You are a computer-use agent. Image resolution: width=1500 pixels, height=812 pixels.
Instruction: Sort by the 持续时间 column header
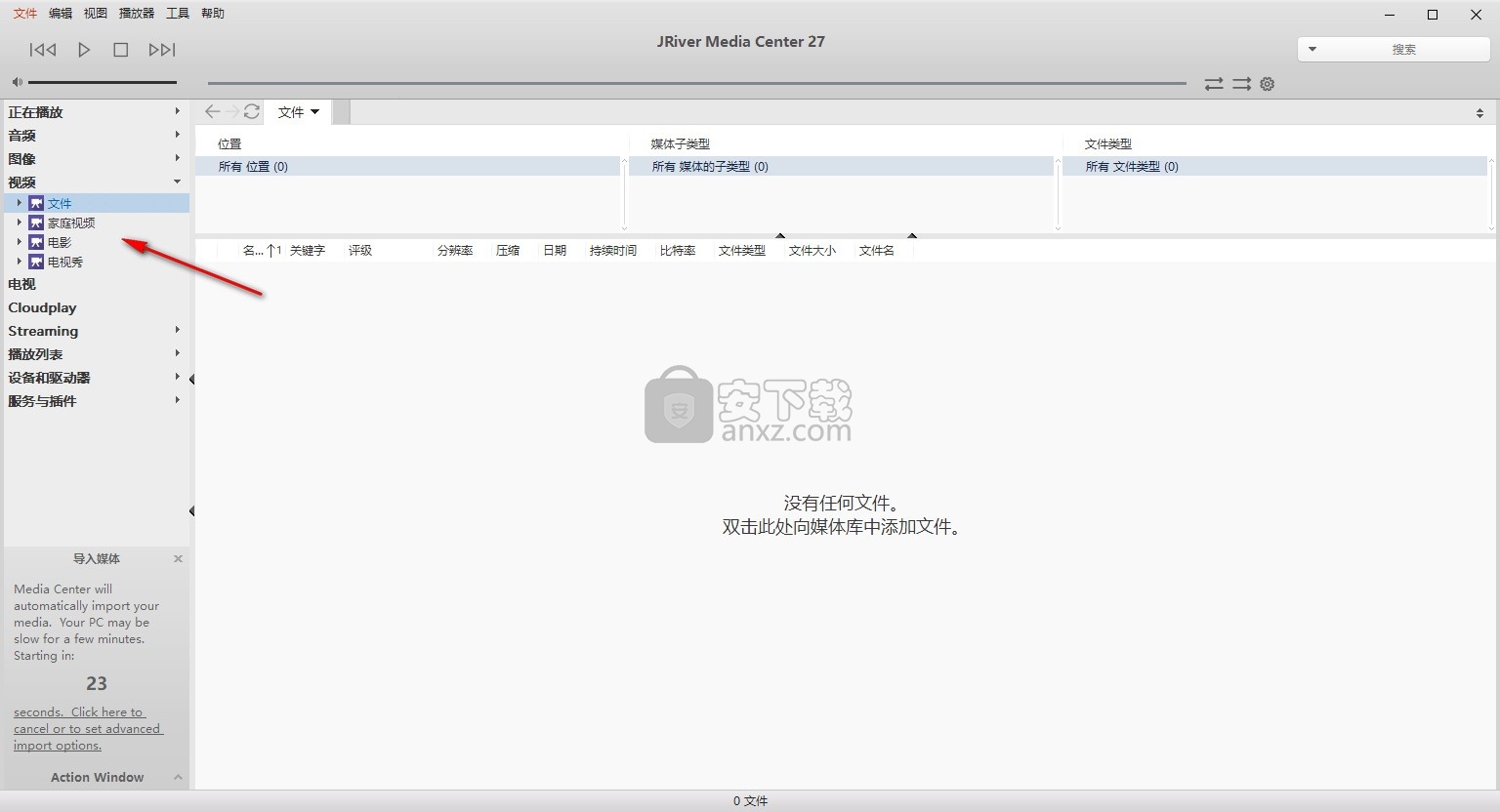click(613, 251)
